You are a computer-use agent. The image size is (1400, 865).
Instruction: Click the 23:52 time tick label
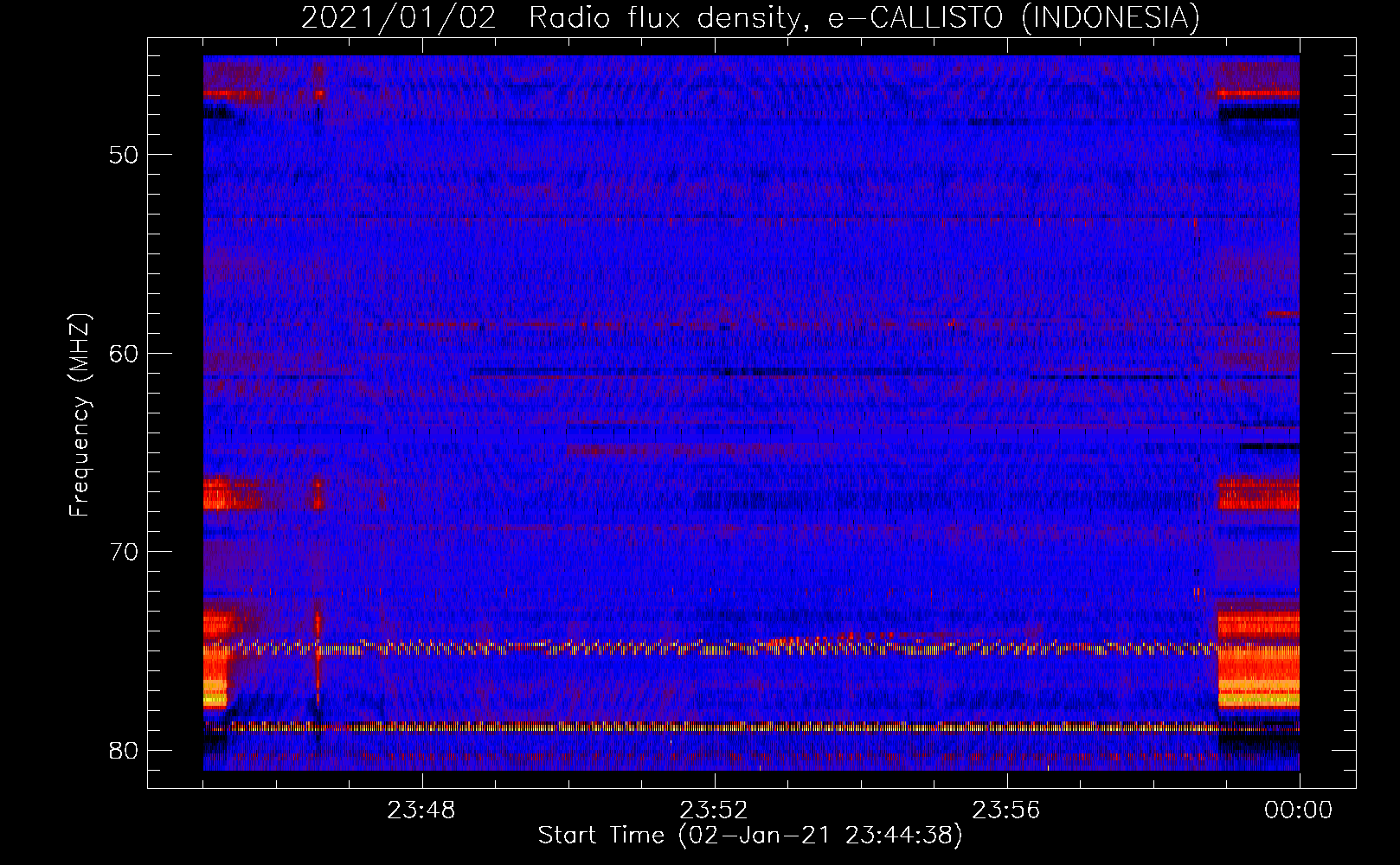click(x=714, y=811)
